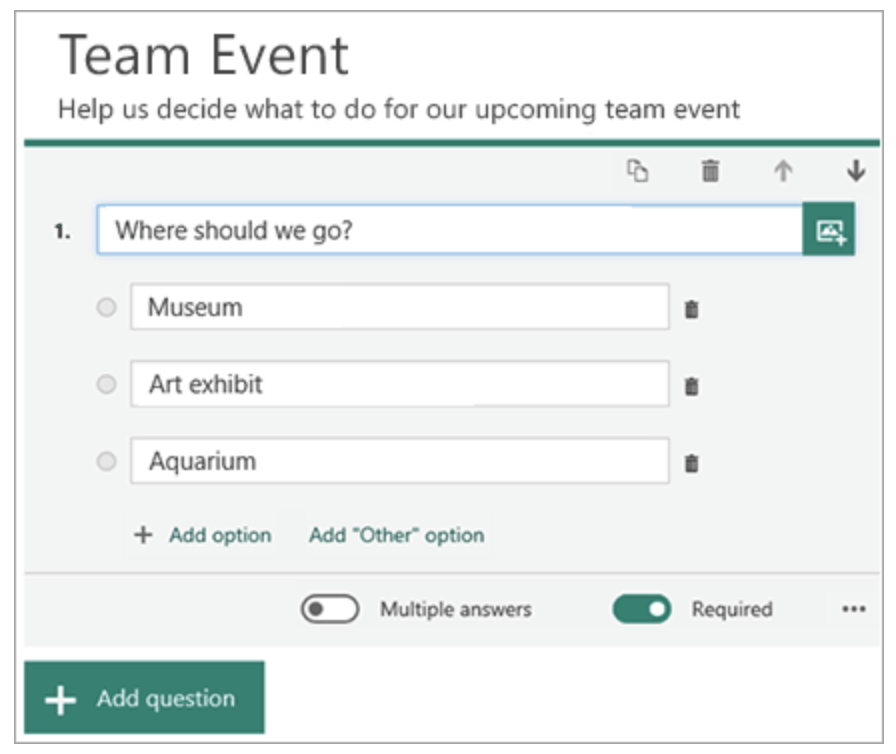This screenshot has width=896, height=754.
Task: Click the copy question icon
Action: 637,171
